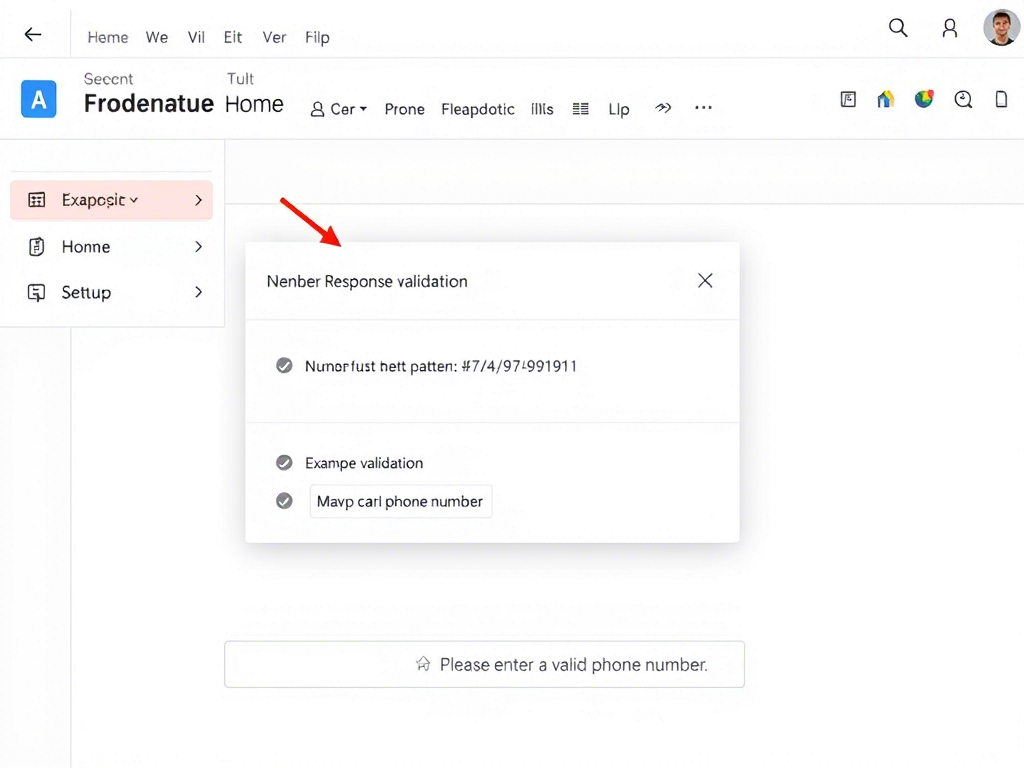
Task: Open the Vil menu
Action: [x=196, y=37]
